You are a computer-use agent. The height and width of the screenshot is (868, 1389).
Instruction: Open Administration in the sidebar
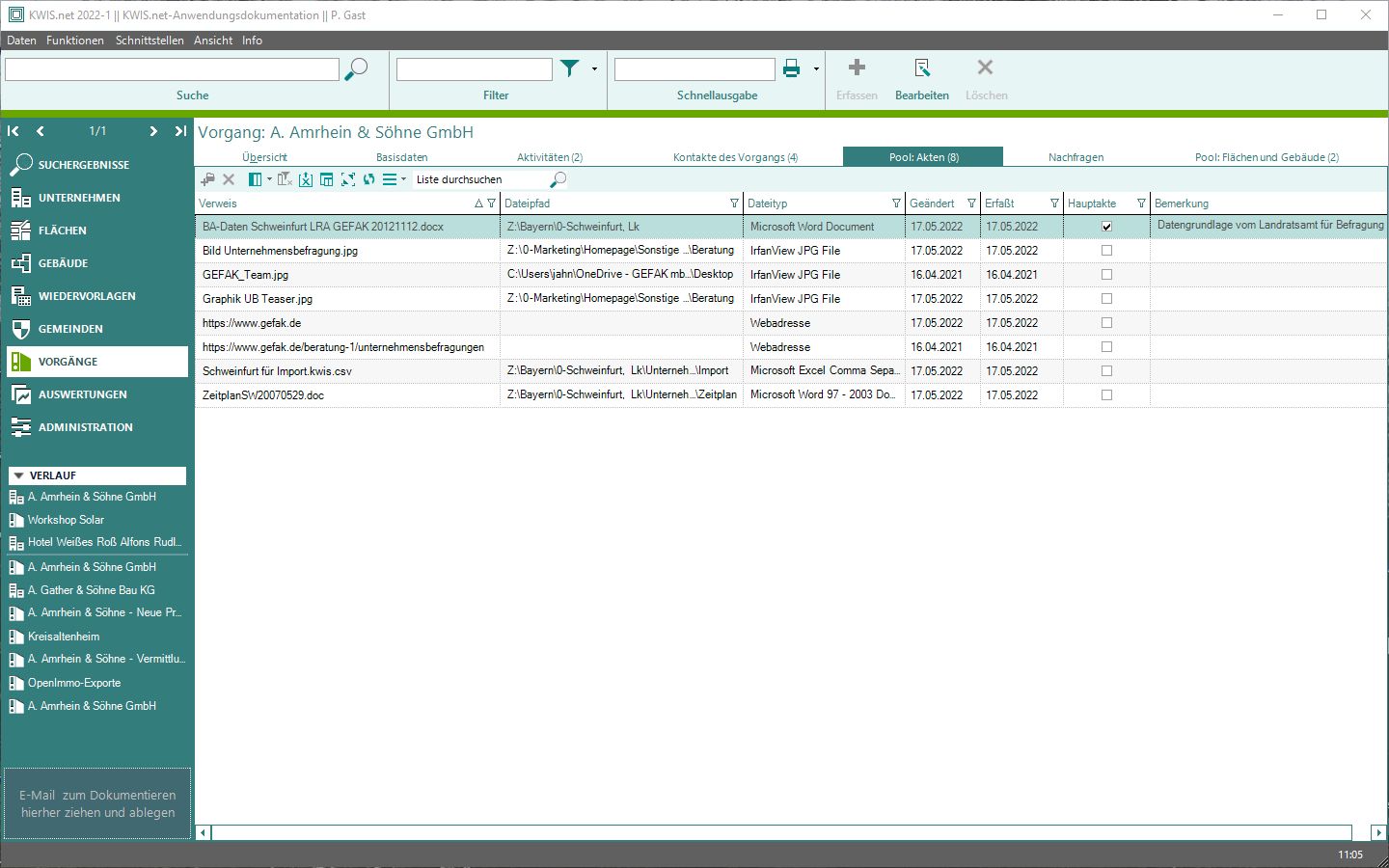coord(96,427)
